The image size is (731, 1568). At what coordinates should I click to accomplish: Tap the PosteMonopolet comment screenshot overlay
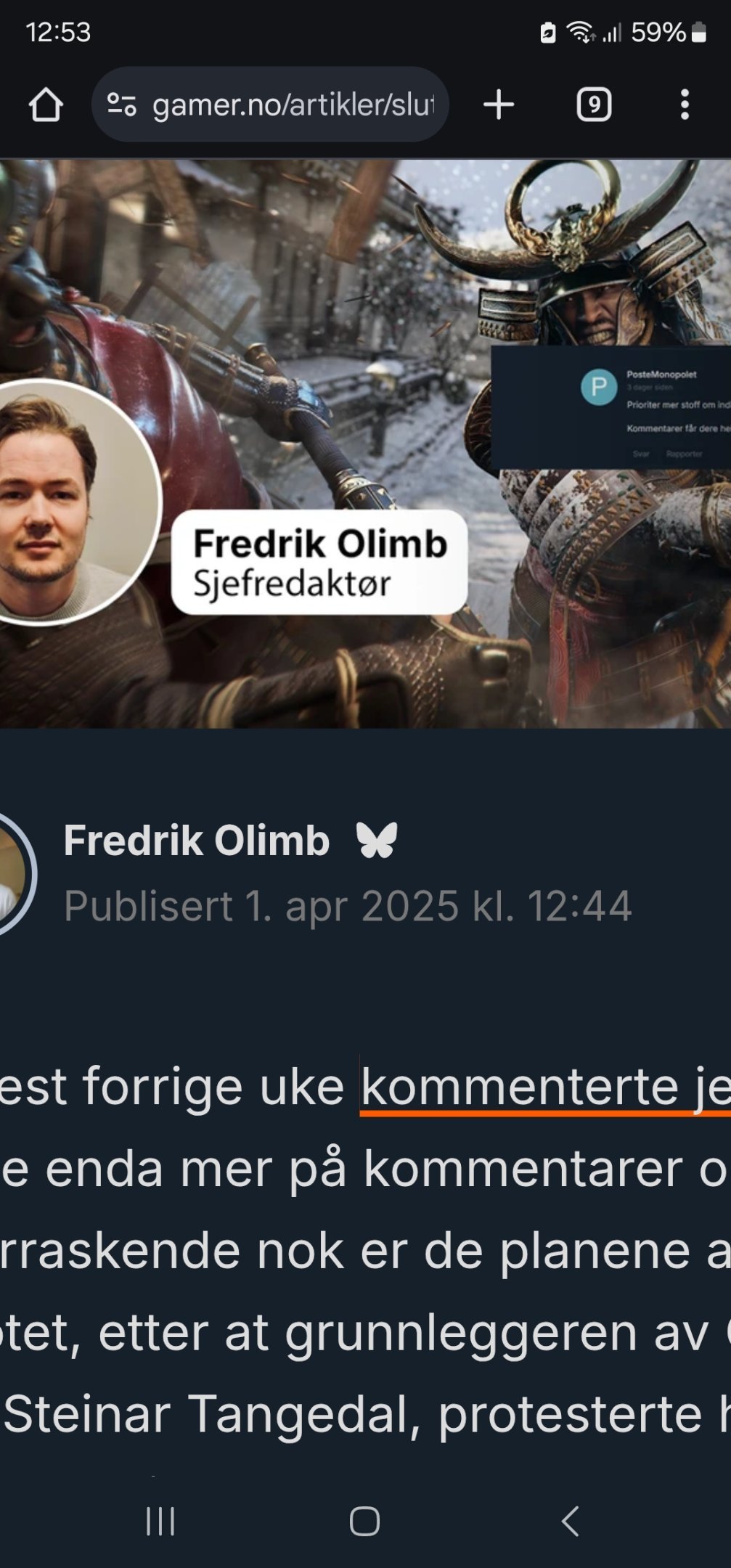pyautogui.click(x=611, y=407)
